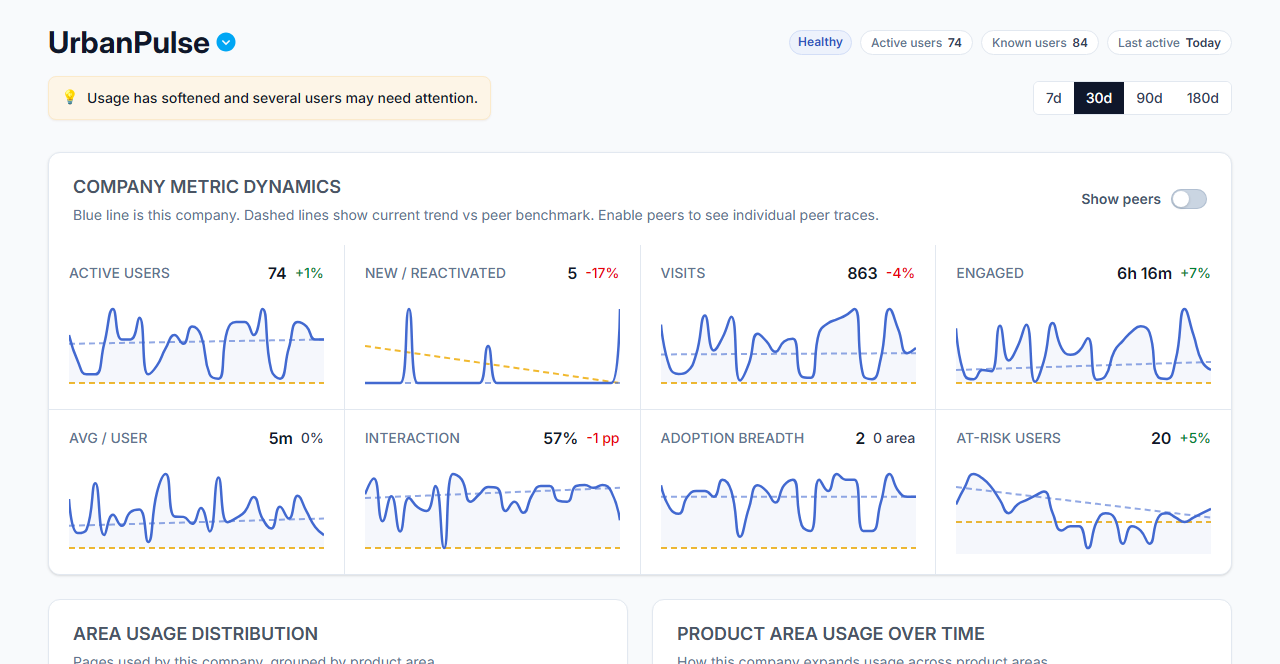This screenshot has height=664, width=1280.
Task: Toggle the Show peers switch
Action: (1189, 199)
